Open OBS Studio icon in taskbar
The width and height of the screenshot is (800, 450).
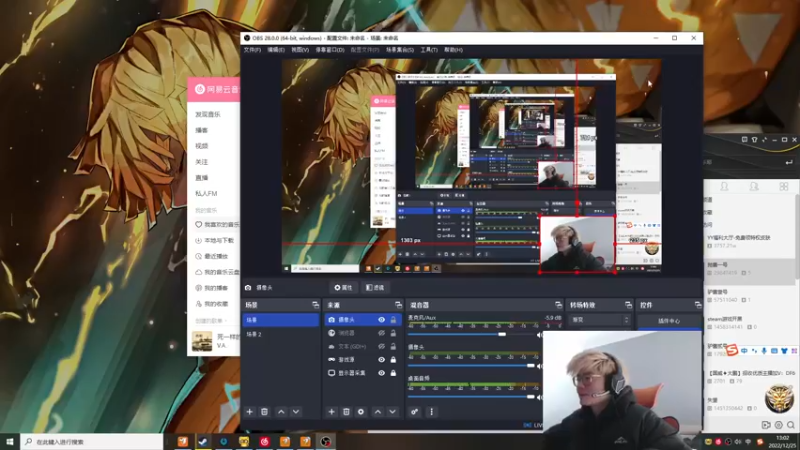pyautogui.click(x=326, y=441)
